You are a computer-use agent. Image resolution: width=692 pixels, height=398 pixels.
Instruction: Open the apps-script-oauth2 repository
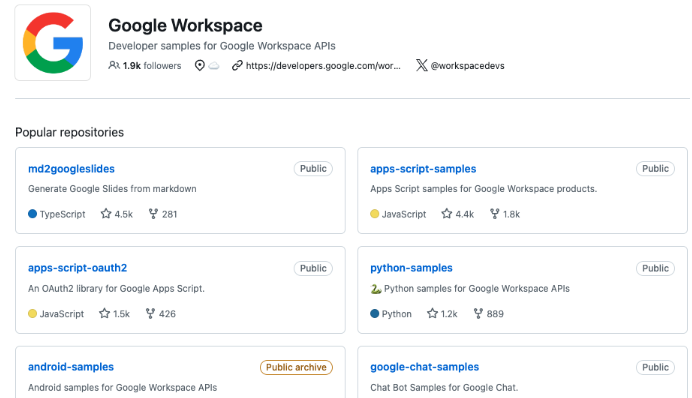[77, 268]
